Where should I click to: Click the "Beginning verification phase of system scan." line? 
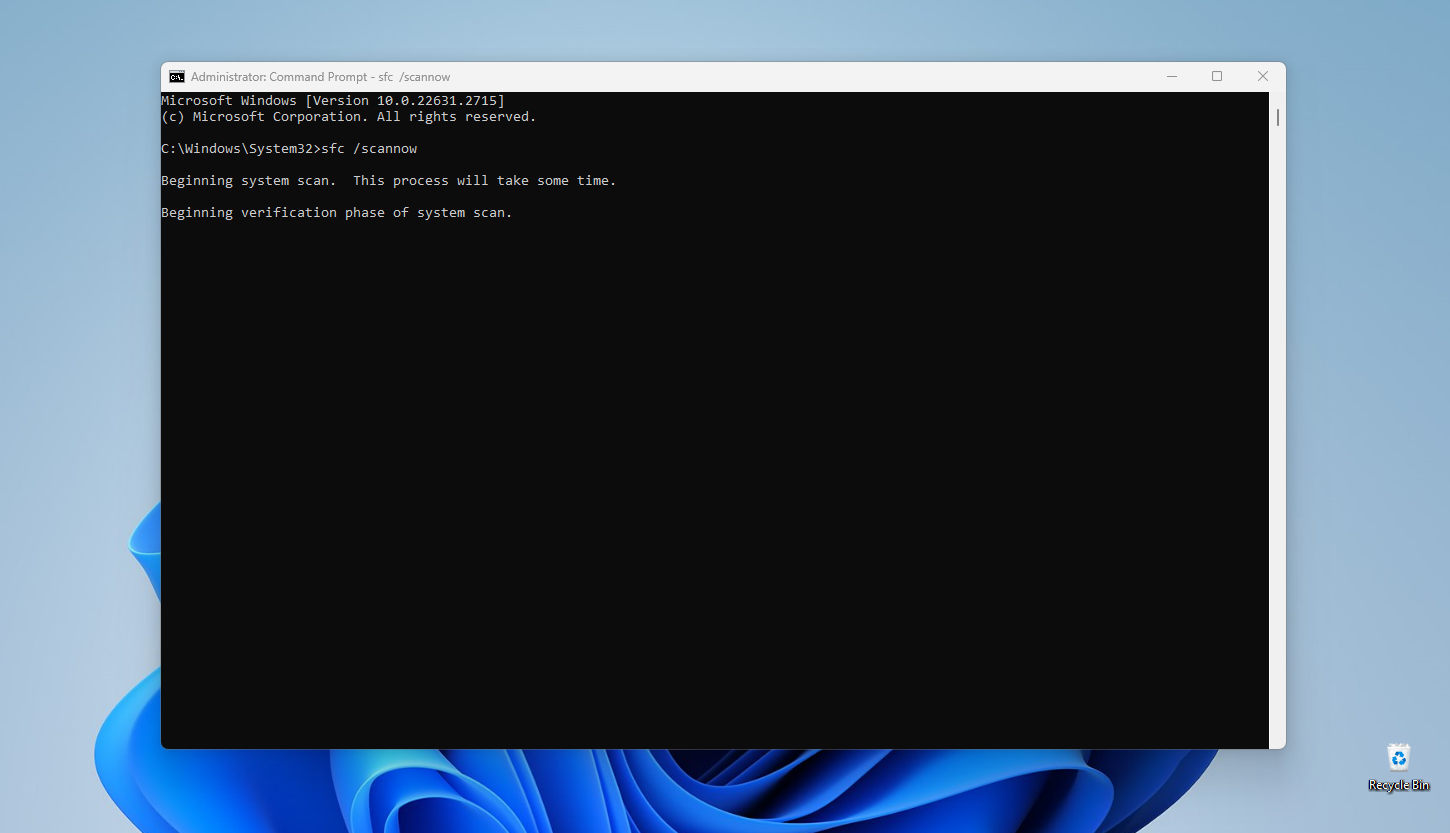tap(337, 213)
